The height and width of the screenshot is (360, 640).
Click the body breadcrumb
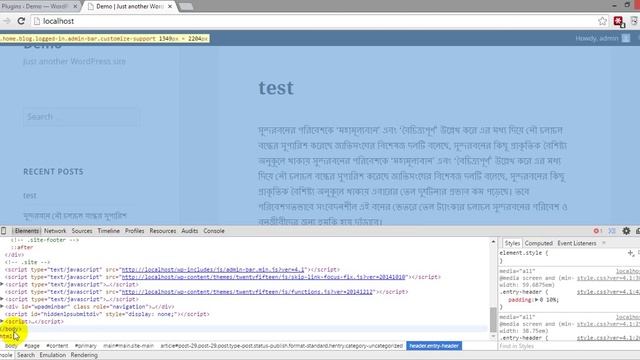point(11,346)
